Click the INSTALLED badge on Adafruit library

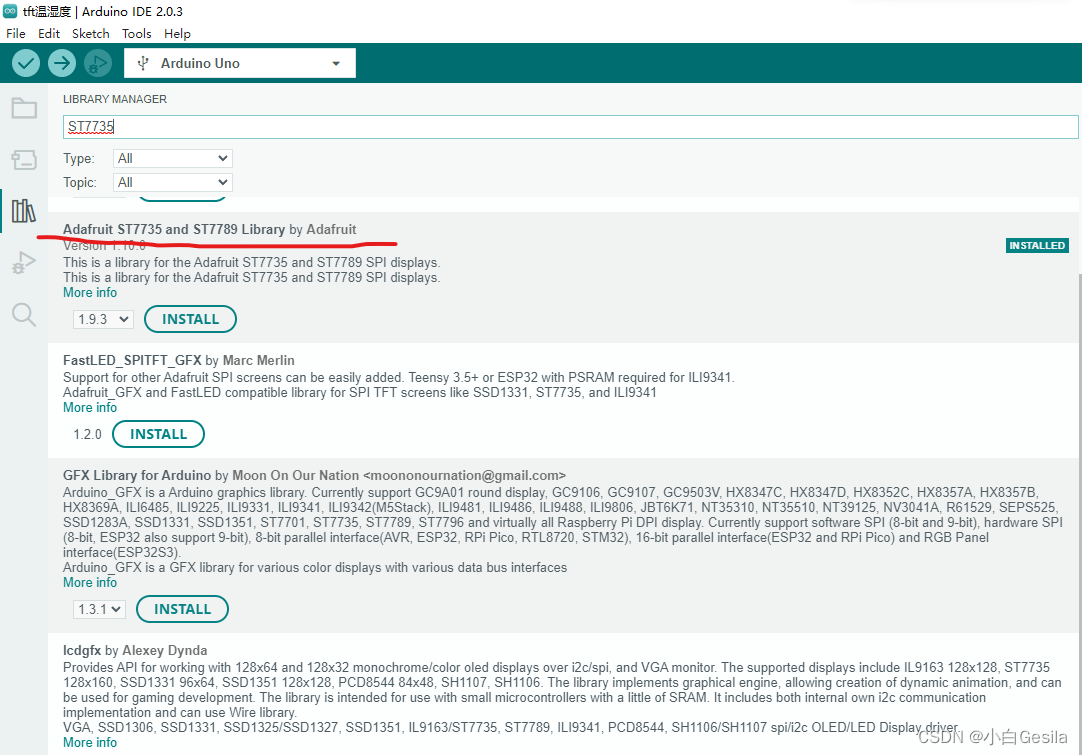(1037, 246)
